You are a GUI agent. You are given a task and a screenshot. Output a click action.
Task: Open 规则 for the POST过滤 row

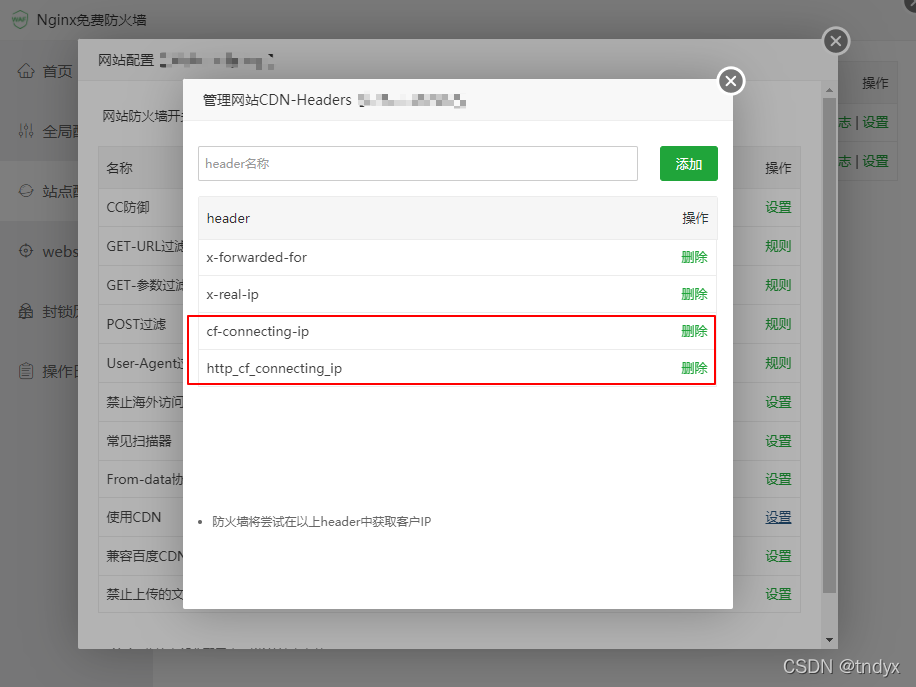(778, 324)
